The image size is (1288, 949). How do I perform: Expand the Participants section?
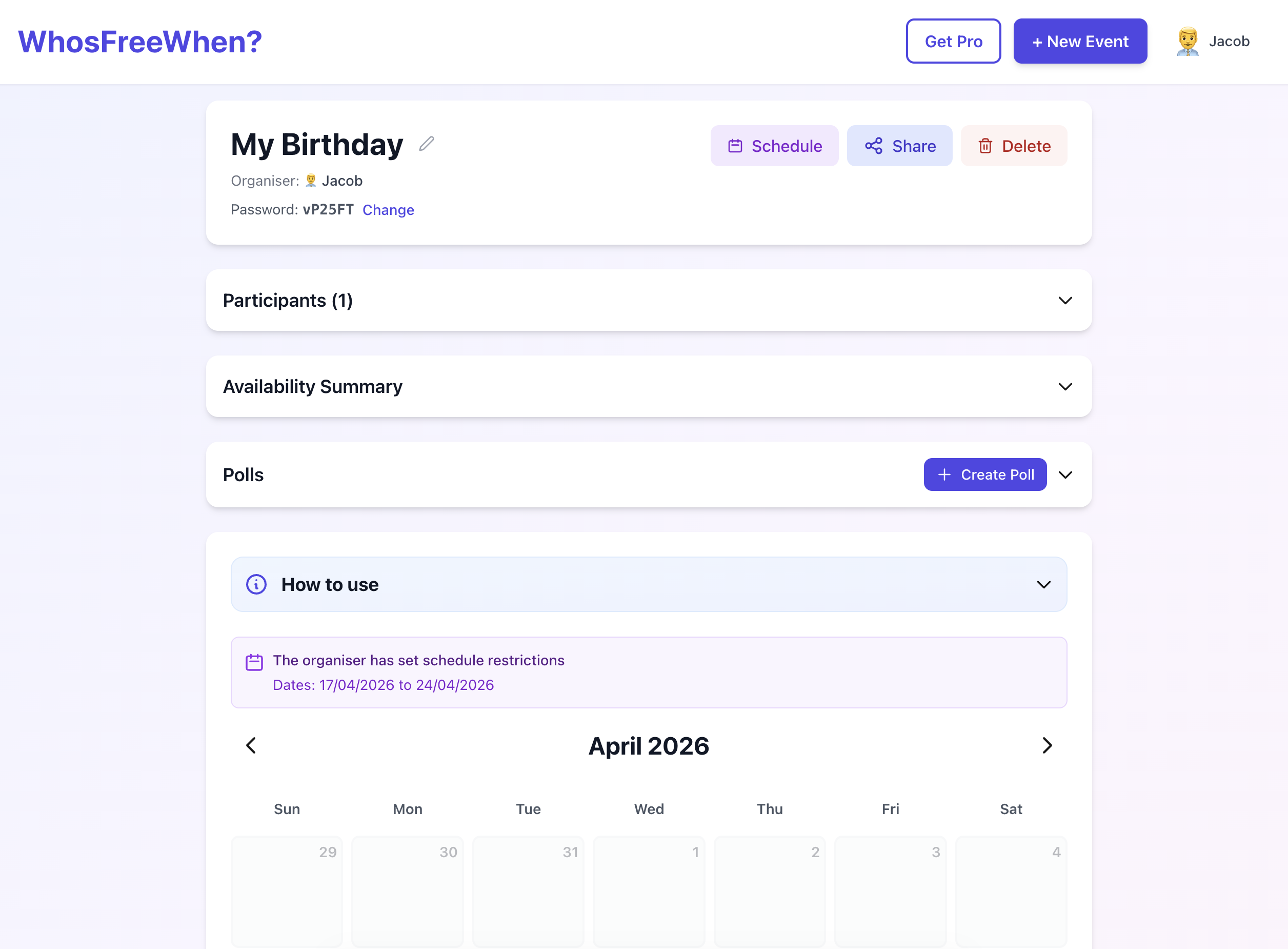coord(1065,301)
